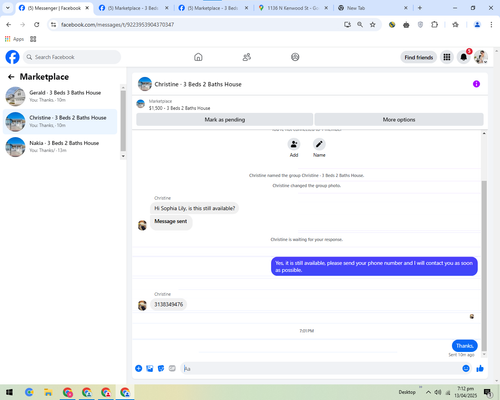This screenshot has height=400, width=500.
Task: Open Extensions puzzle icon
Action: 434,24
